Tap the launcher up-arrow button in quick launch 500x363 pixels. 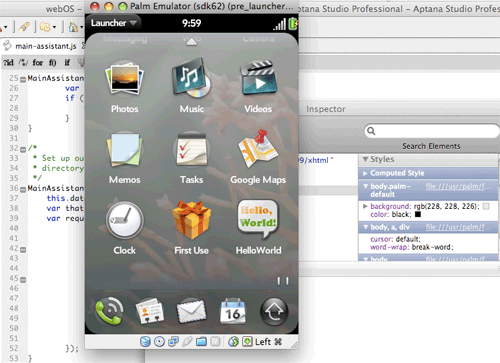coord(274,312)
